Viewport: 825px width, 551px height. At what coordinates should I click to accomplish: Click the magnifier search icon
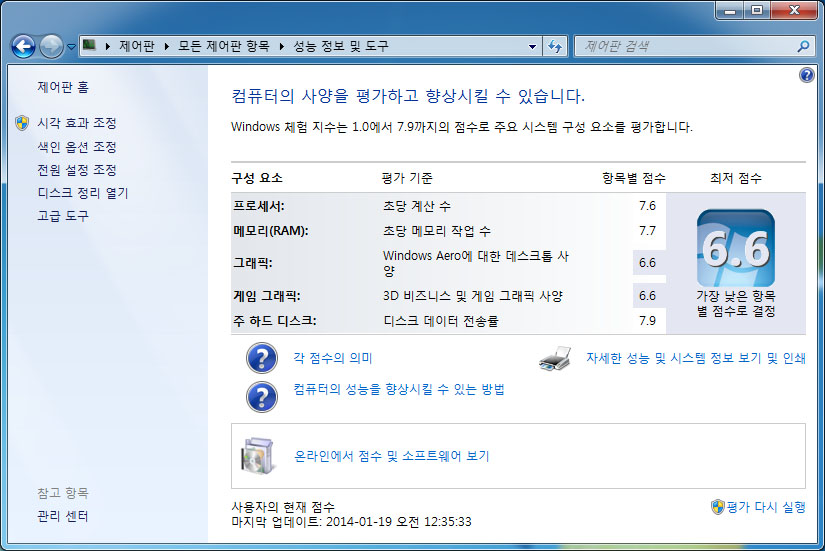(x=803, y=46)
